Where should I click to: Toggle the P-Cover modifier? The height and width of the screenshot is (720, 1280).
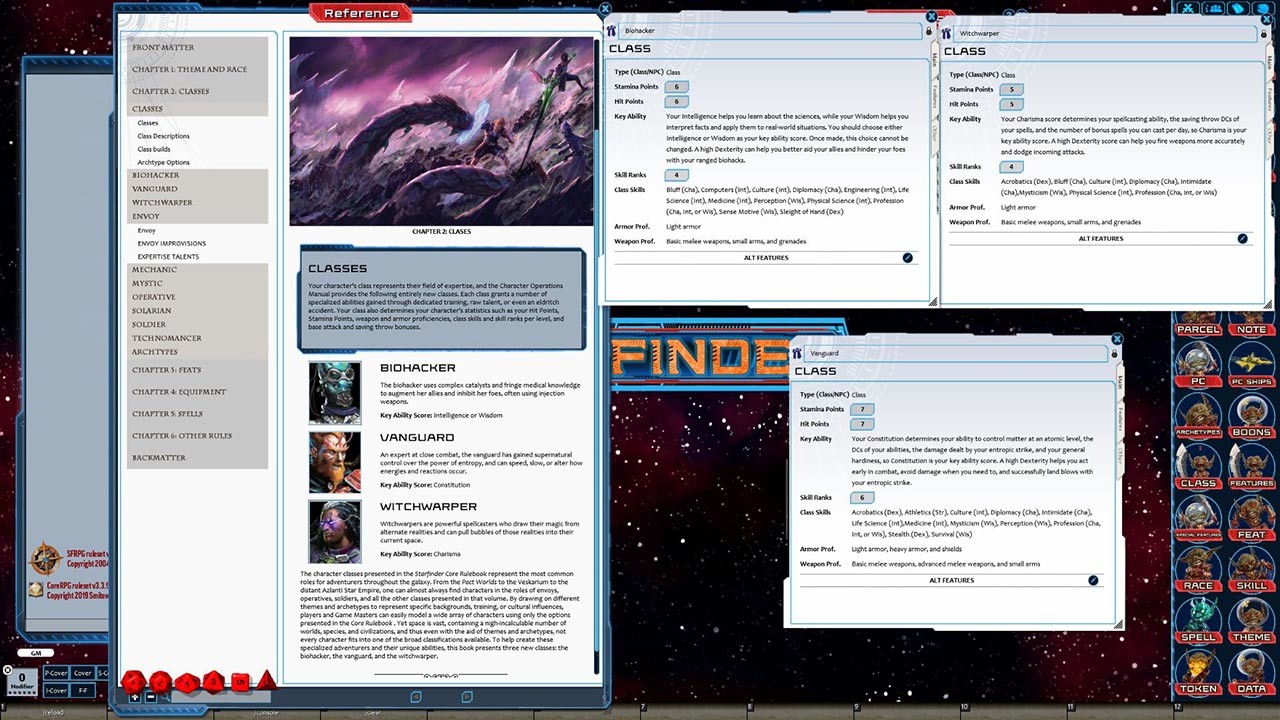click(x=56, y=673)
